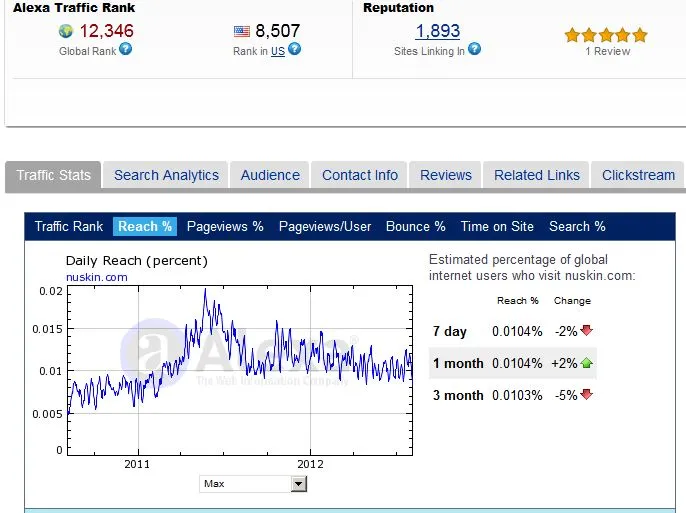Click the 2012 axis label
This screenshot has height=513, width=686.
tap(310, 464)
